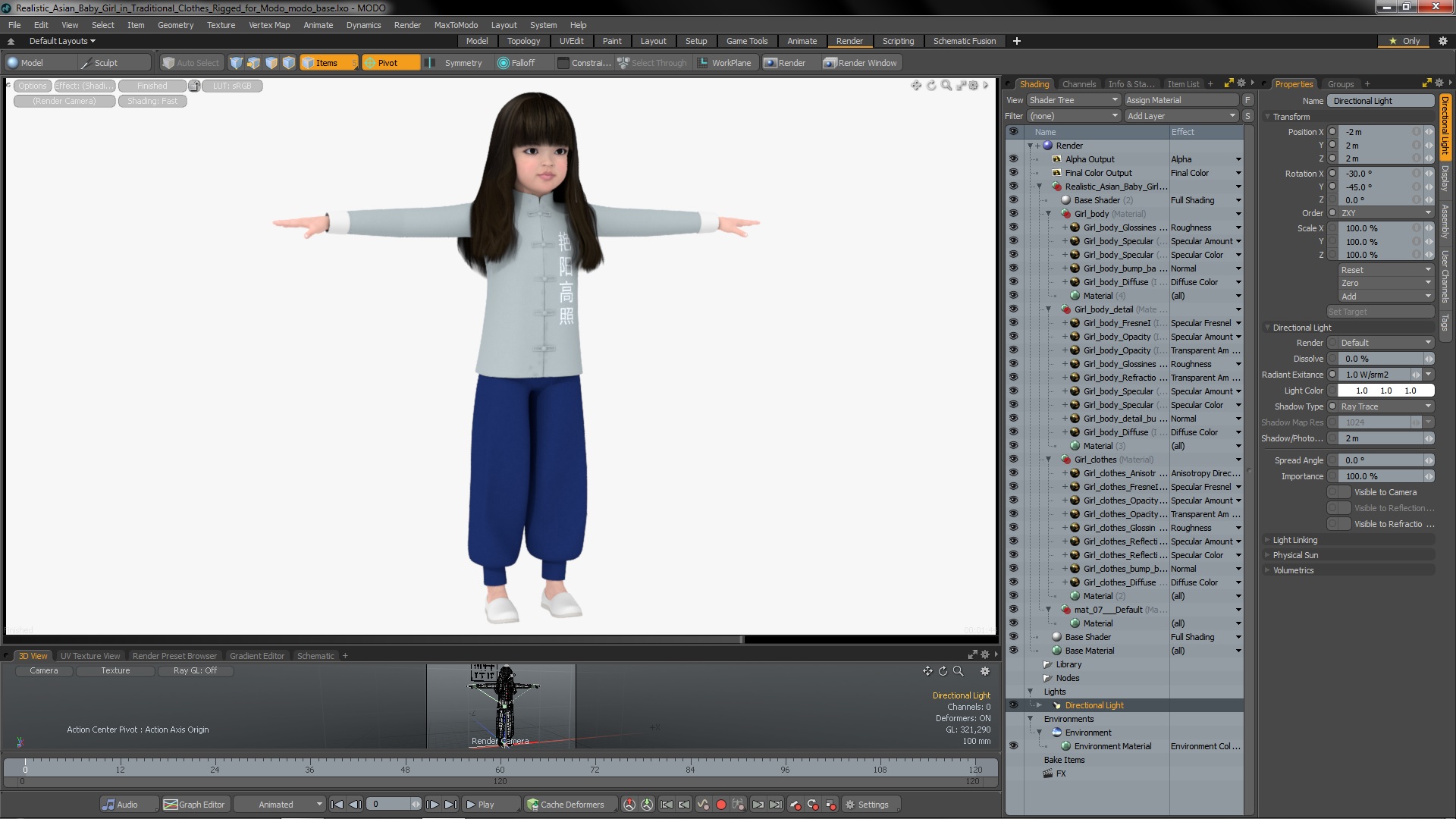Reset render view rotation icon
Viewport: 1456px width, 819px height.
click(931, 85)
